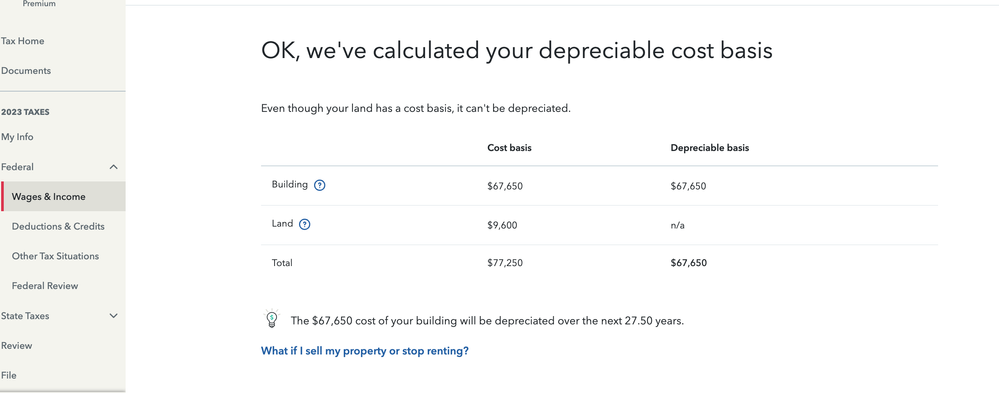Screen dimensions: 999x393
Task: Open Federal Review item
Action: point(45,286)
